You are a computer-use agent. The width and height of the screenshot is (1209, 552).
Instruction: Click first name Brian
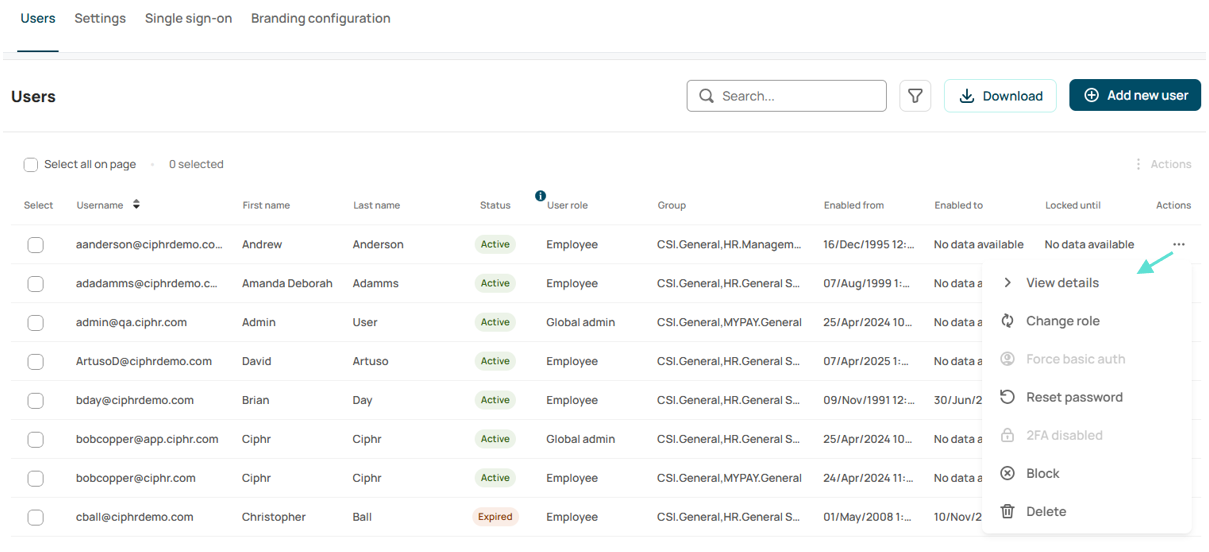[x=255, y=400]
